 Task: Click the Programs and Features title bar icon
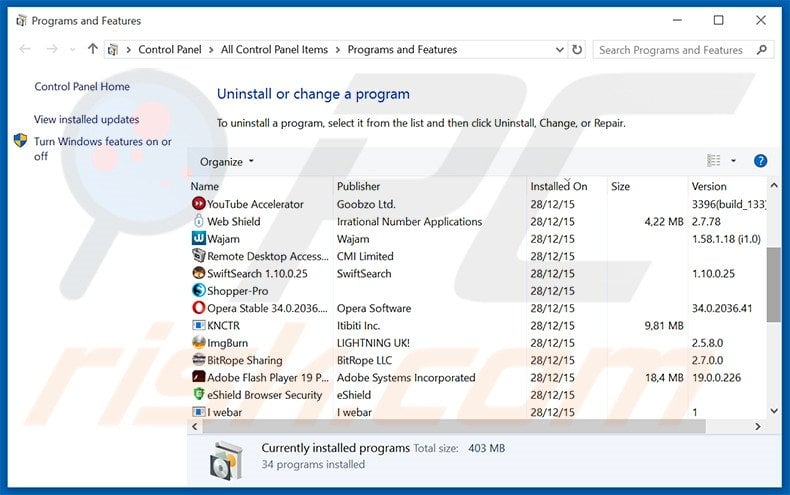coord(21,21)
